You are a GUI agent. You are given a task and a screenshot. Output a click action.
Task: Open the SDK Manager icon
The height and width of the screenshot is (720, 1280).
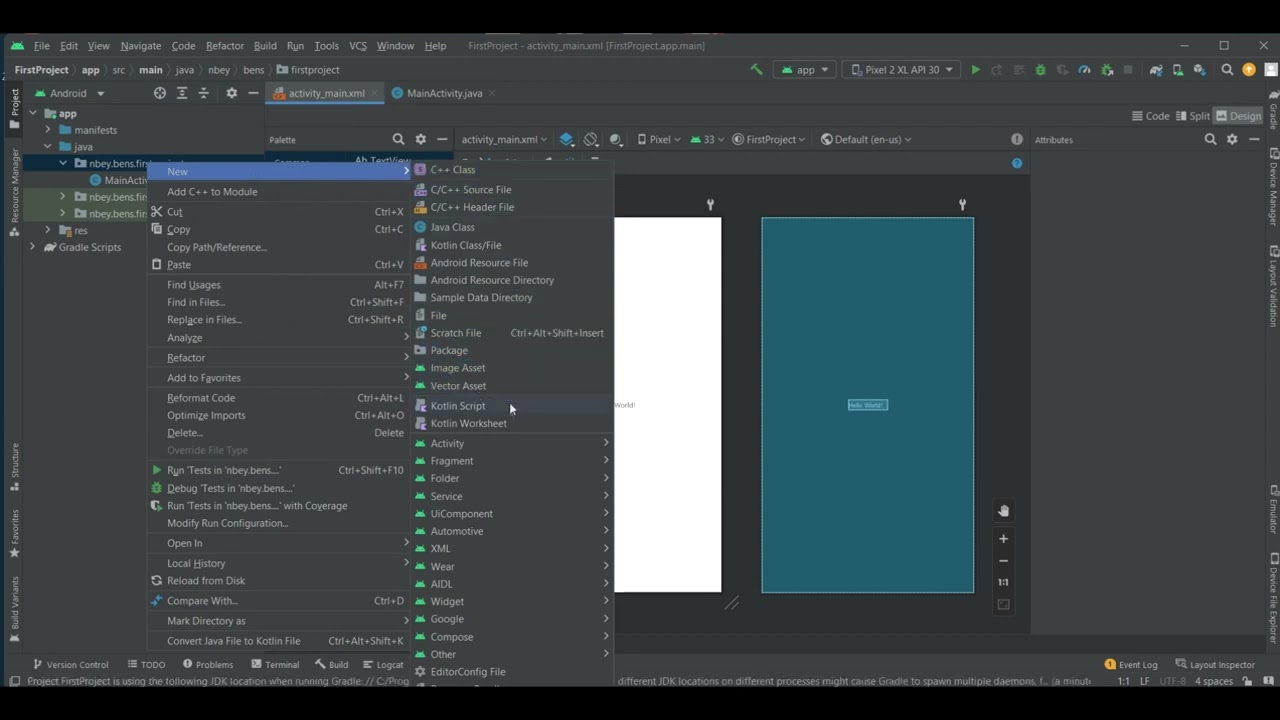click(x=1200, y=70)
